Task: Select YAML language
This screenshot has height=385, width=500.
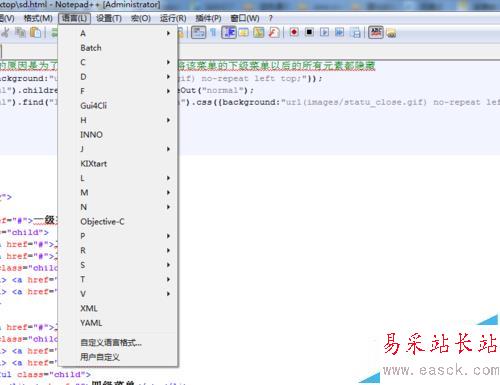Action: tap(118, 323)
